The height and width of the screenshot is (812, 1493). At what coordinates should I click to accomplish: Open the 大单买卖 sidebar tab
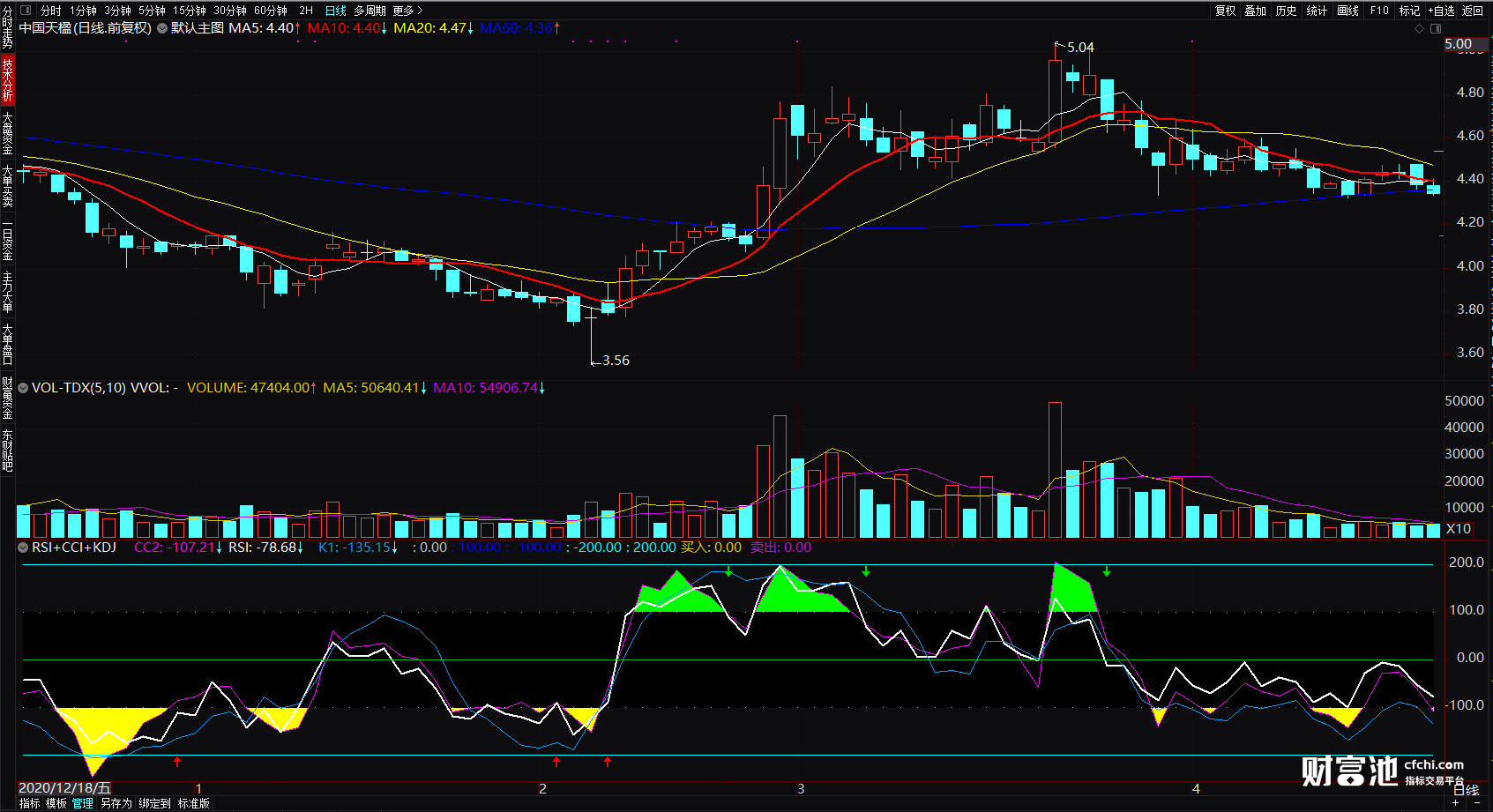(x=7, y=186)
